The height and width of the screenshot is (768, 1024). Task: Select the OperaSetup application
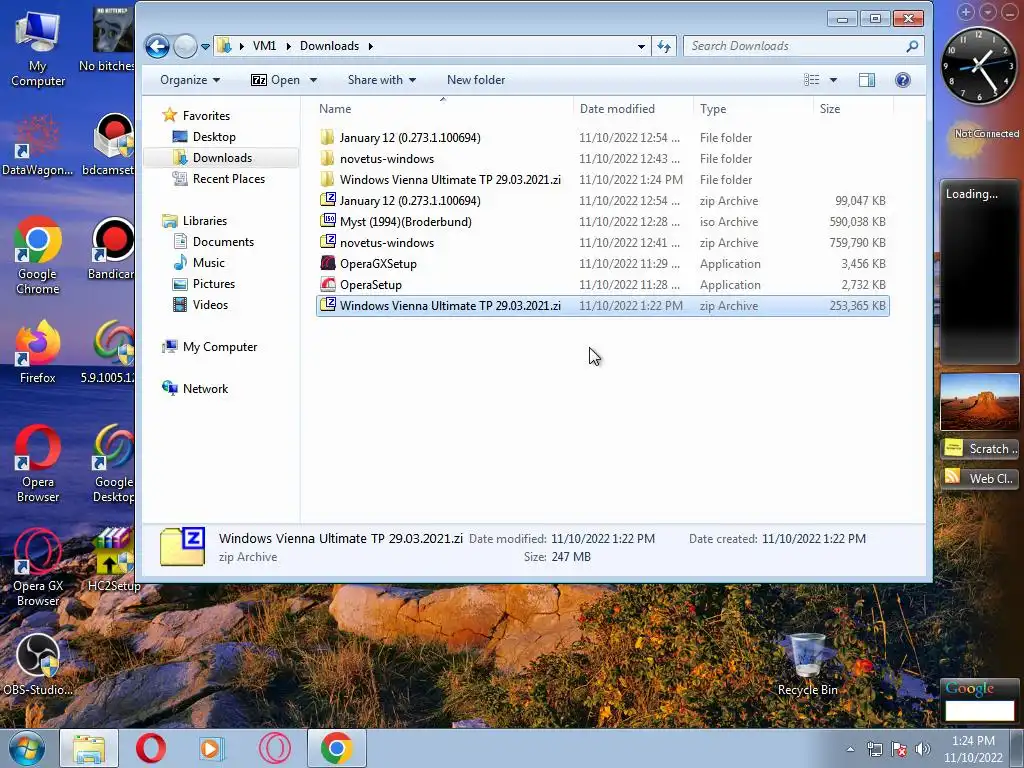[x=602, y=285]
